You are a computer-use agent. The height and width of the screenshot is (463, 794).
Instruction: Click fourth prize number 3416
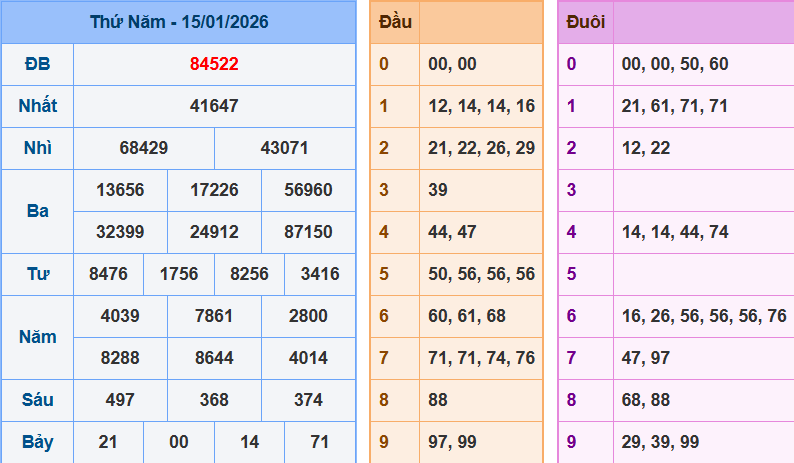pos(320,274)
